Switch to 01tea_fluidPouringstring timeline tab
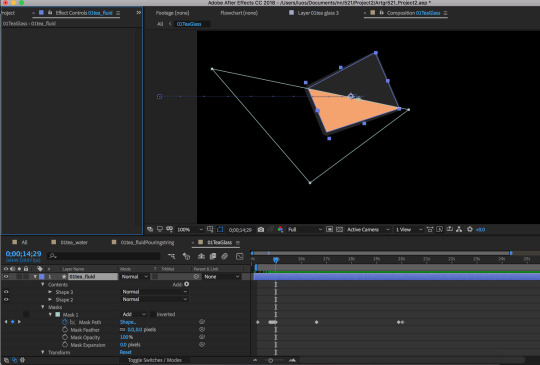 point(143,242)
